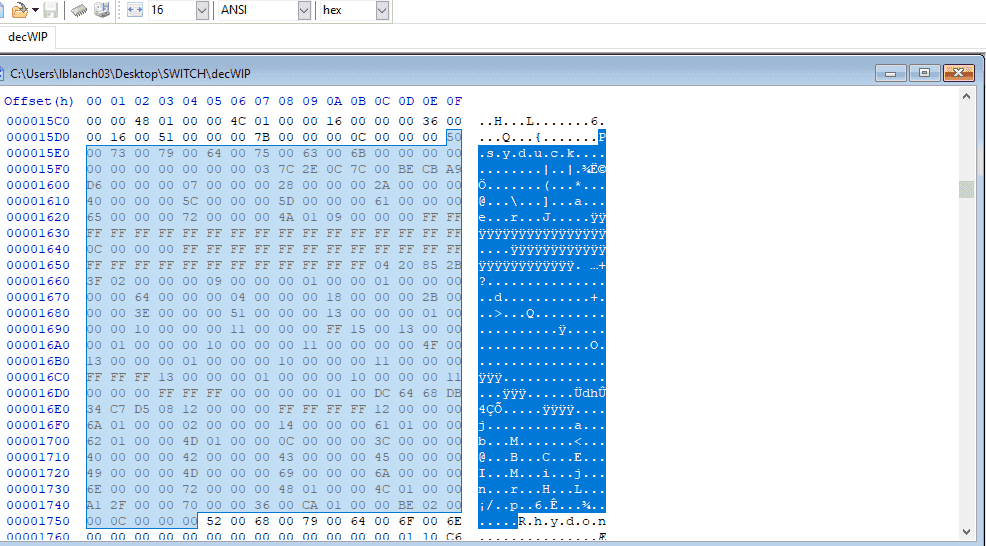The height and width of the screenshot is (546, 986).
Task: Click the decoded text 'I...M...i...j...'
Action: click(541, 473)
